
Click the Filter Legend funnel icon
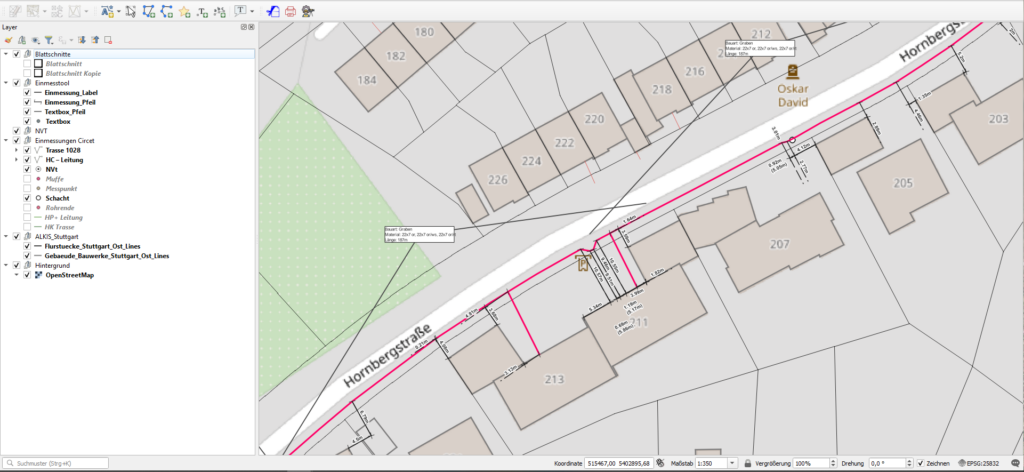pos(48,40)
